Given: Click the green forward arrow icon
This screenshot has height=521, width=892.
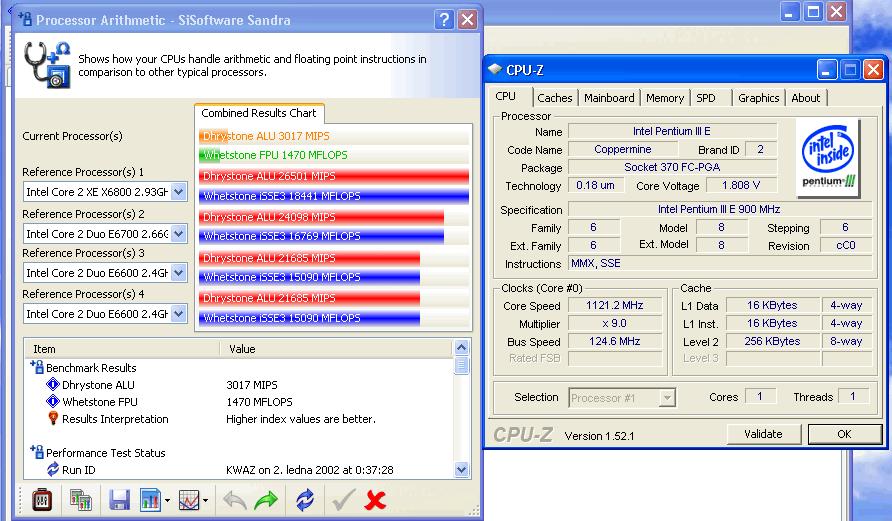Looking at the screenshot, I should (x=266, y=499).
